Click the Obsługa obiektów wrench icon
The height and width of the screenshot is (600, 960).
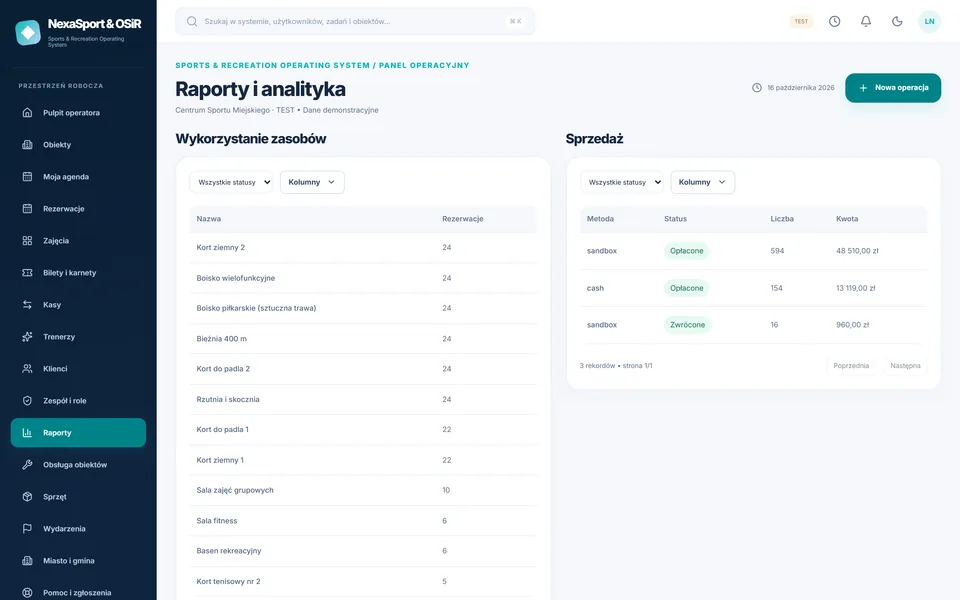click(28, 465)
